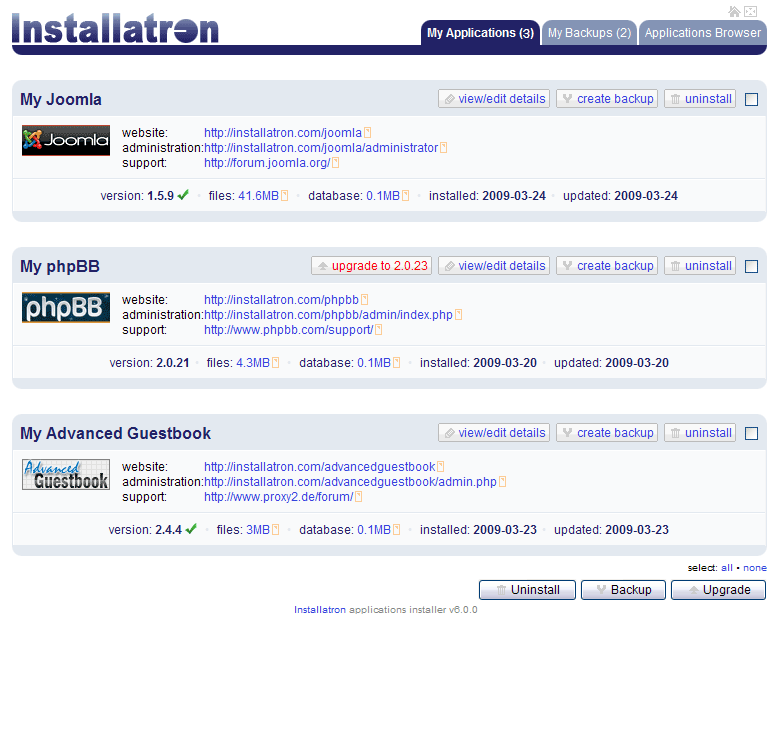Screen dimensions: 780x736
Task: Click the phpBB files size 4.3MB link
Action: point(253,363)
